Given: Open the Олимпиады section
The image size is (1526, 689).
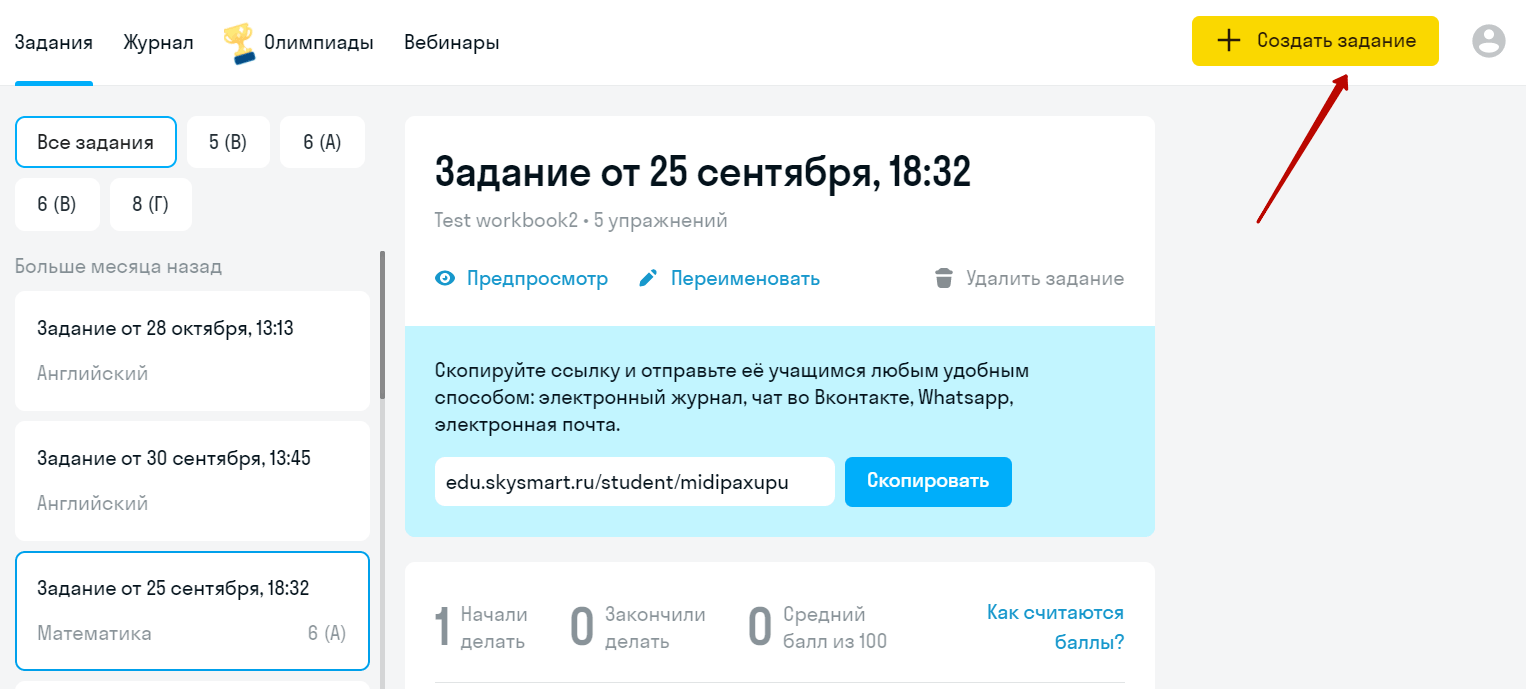Looking at the screenshot, I should click(318, 42).
